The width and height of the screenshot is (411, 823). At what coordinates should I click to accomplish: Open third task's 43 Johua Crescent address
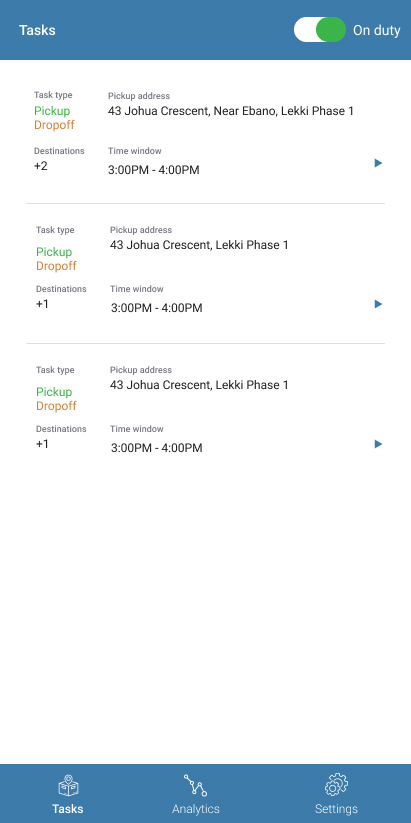click(199, 385)
